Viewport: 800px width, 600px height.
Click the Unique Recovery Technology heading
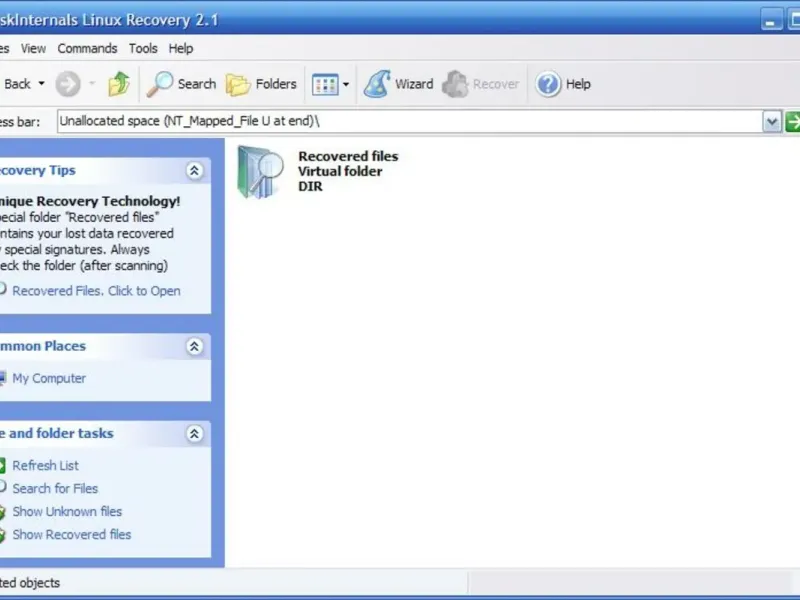(90, 201)
